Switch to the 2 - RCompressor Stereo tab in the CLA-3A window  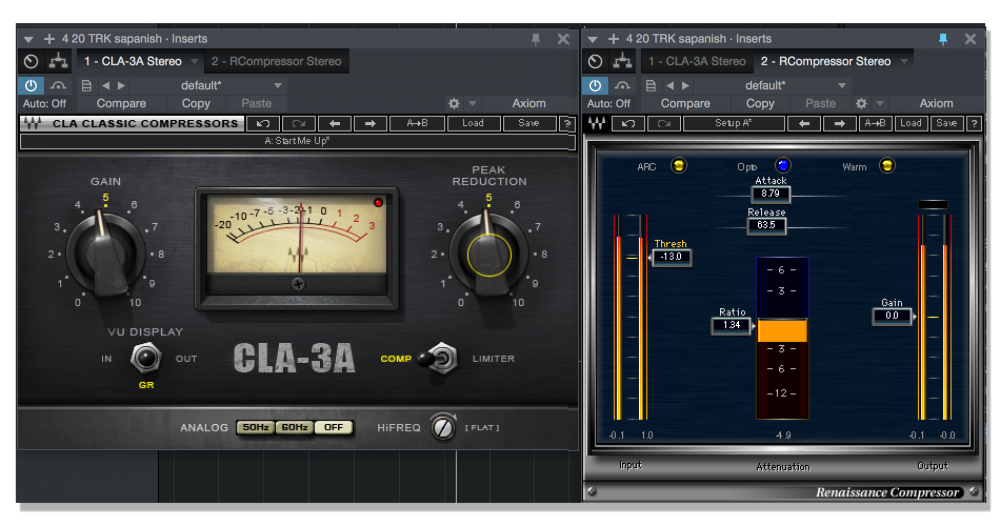[x=276, y=61]
